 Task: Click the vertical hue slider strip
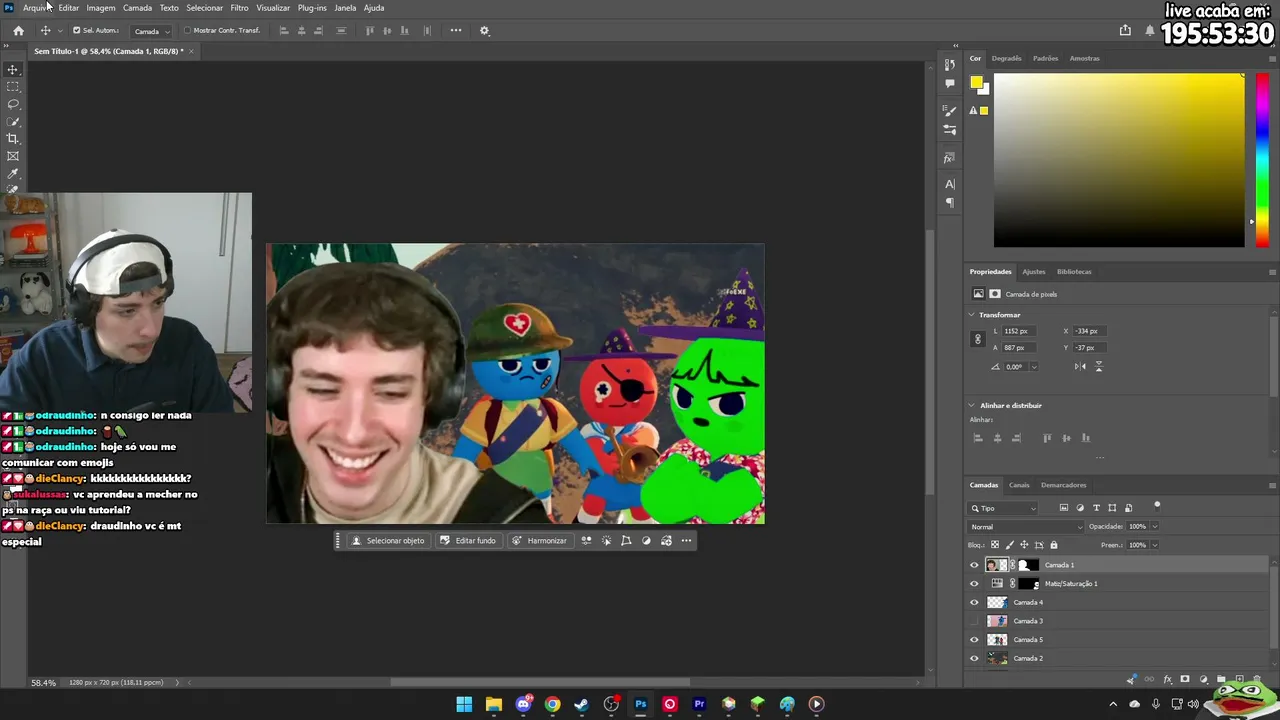pyautogui.click(x=1262, y=160)
